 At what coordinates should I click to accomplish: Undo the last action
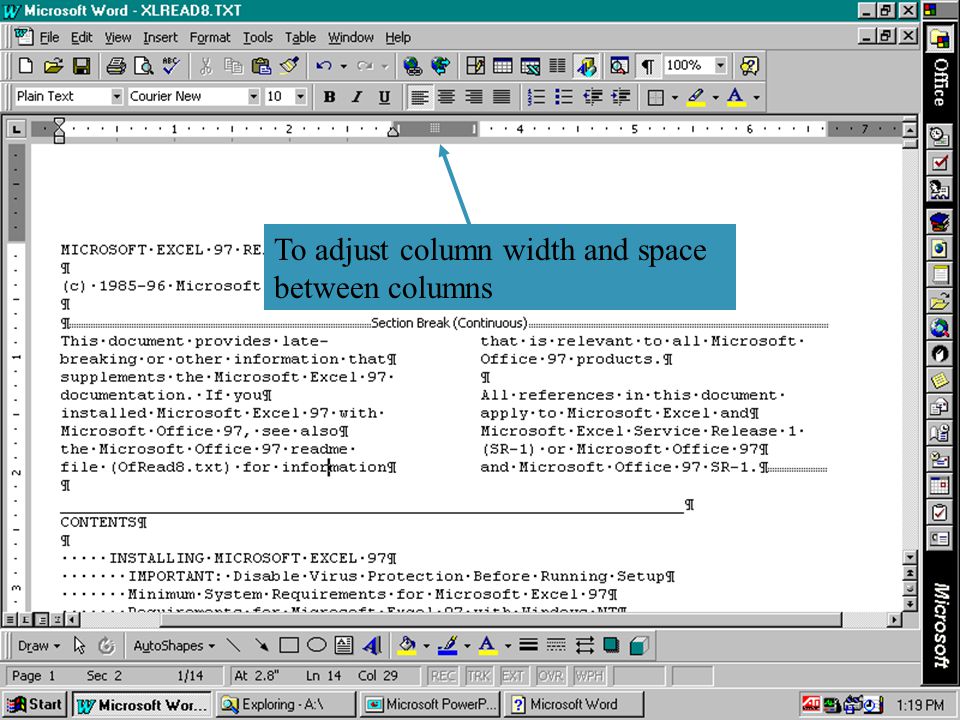pos(324,66)
